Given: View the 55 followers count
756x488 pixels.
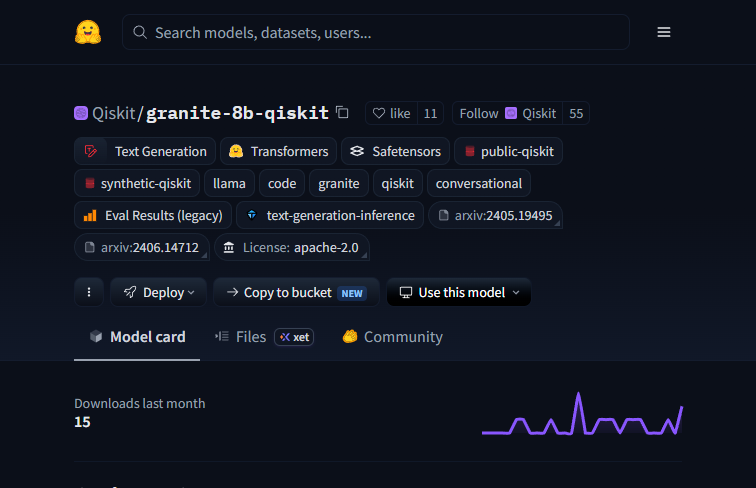Looking at the screenshot, I should pyautogui.click(x=576, y=113).
